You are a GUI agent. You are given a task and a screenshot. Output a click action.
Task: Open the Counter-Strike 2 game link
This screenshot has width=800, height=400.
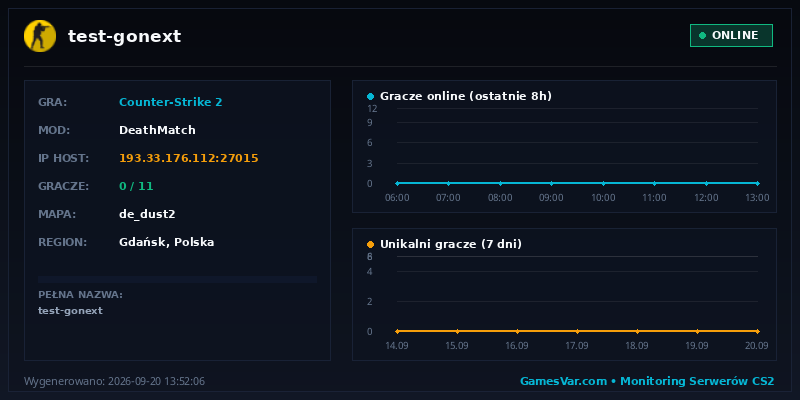point(170,102)
